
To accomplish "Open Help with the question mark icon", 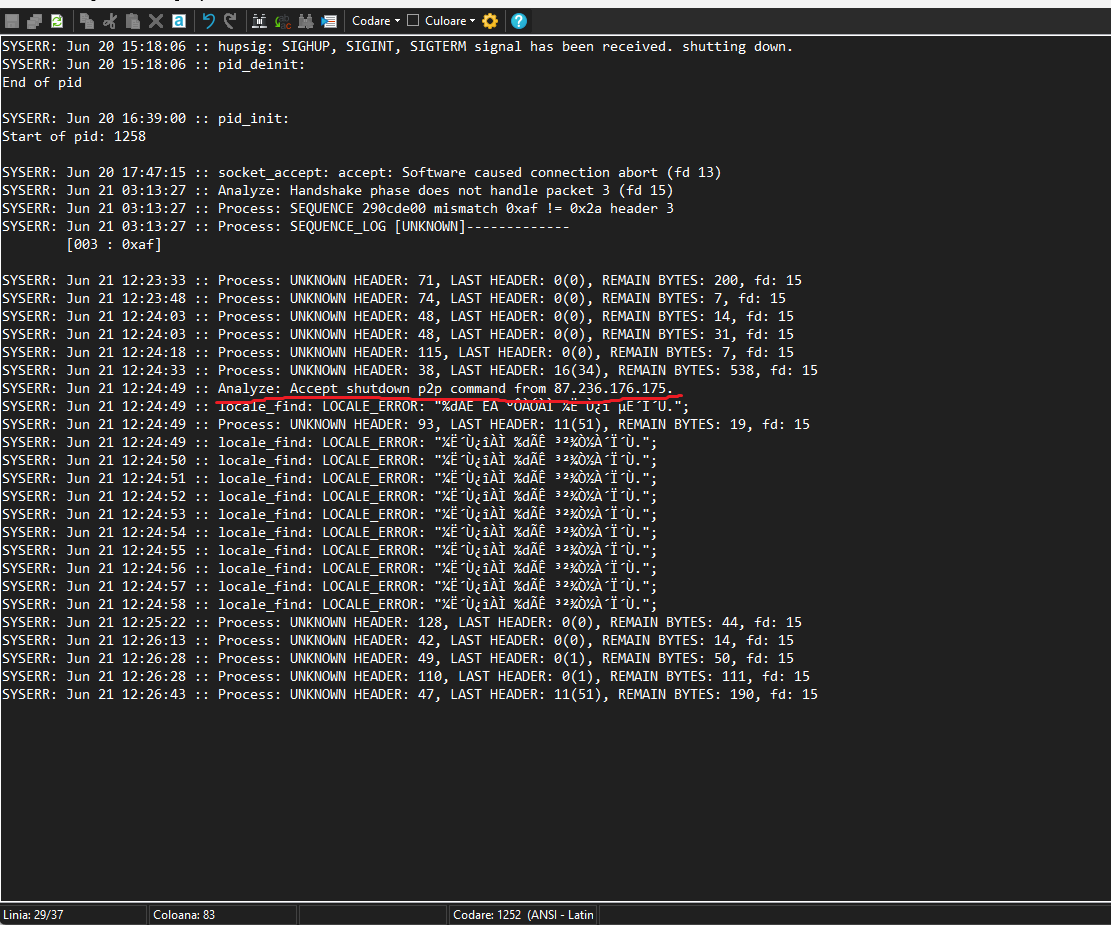I will (x=519, y=21).
